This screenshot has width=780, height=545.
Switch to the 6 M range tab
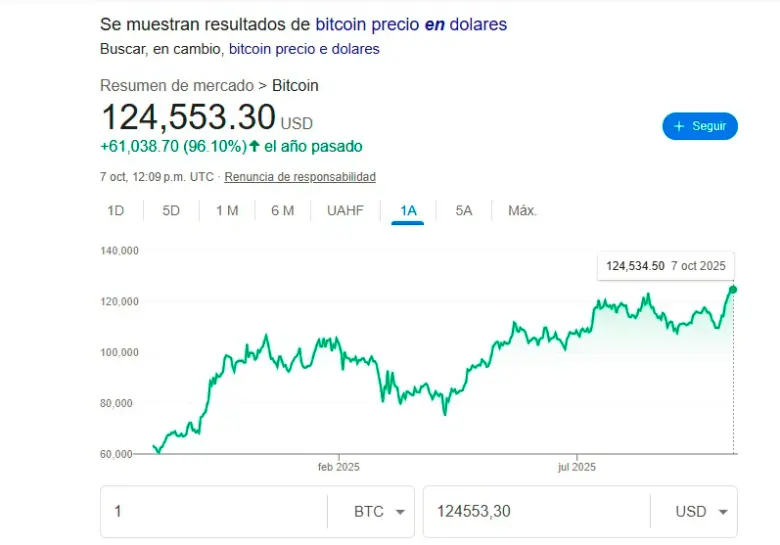[x=282, y=211]
